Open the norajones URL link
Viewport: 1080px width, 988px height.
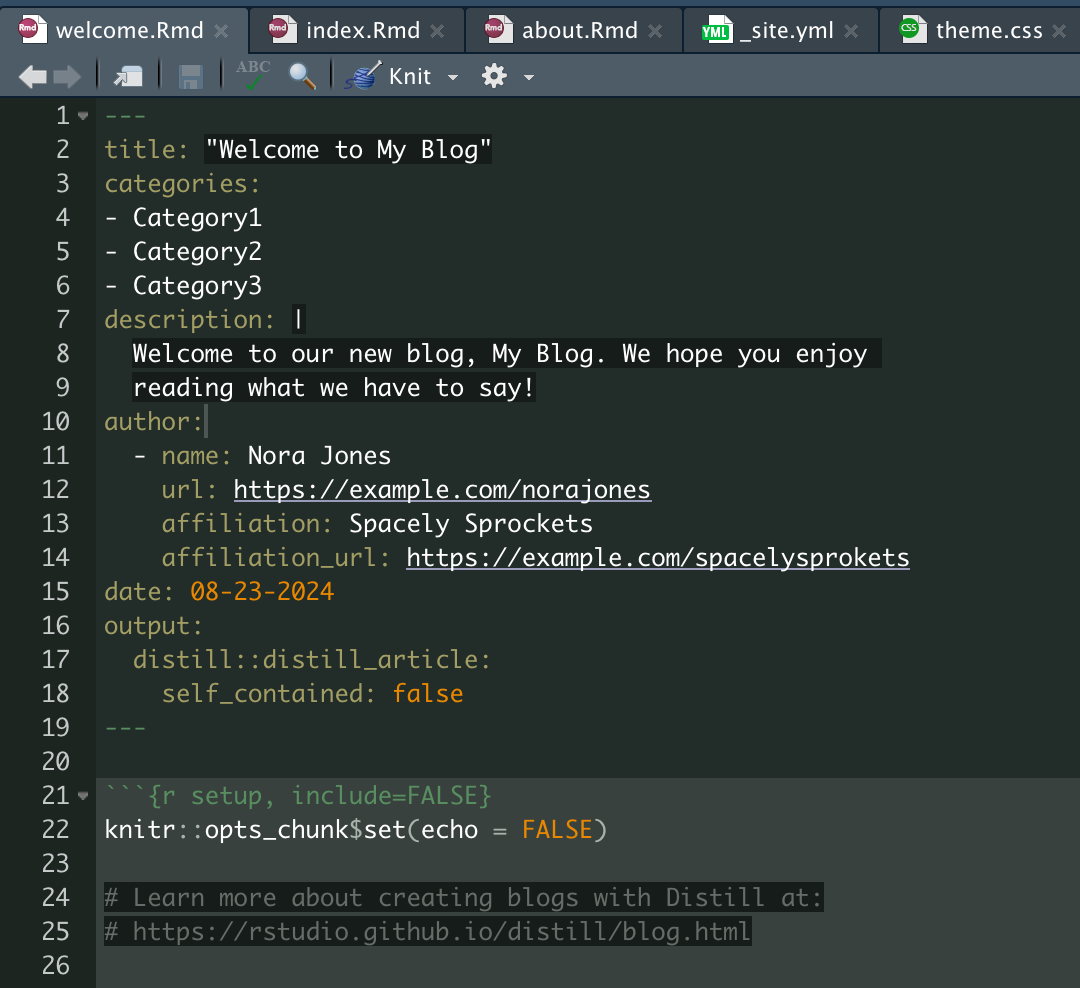[x=442, y=490]
